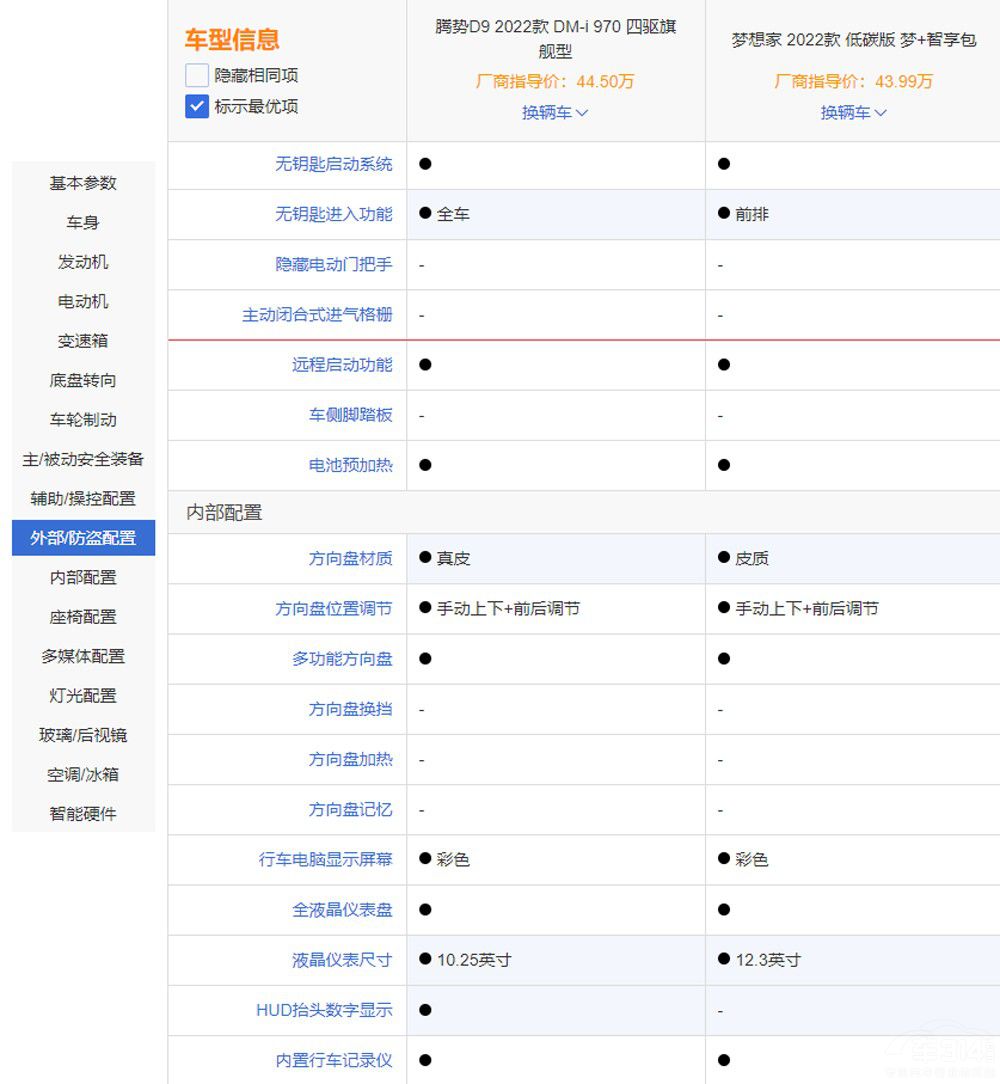The image size is (1000, 1084).
Task: Go to 基本参数 in sidebar
Action: point(83,183)
